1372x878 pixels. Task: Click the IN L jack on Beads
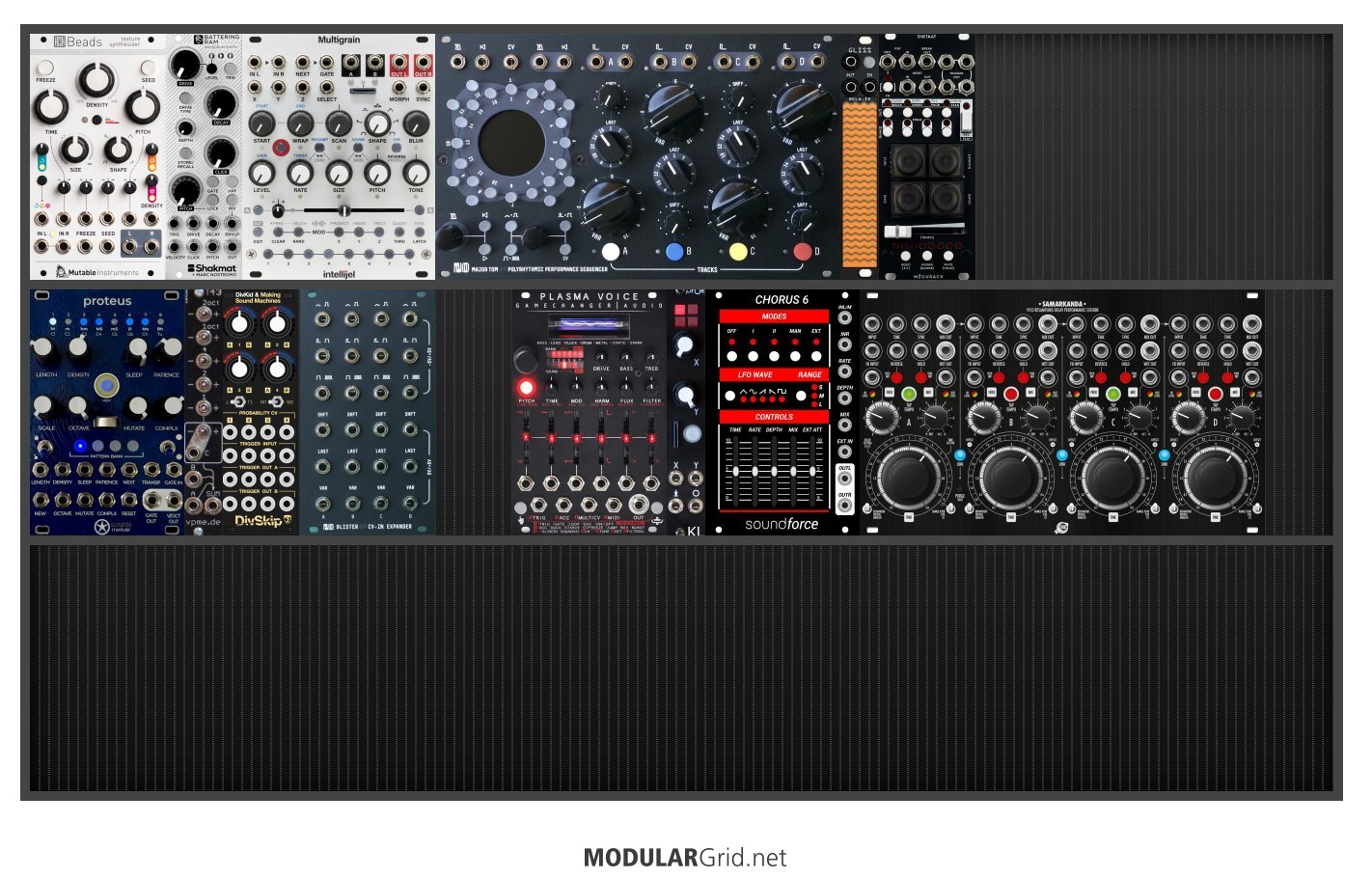(41, 245)
